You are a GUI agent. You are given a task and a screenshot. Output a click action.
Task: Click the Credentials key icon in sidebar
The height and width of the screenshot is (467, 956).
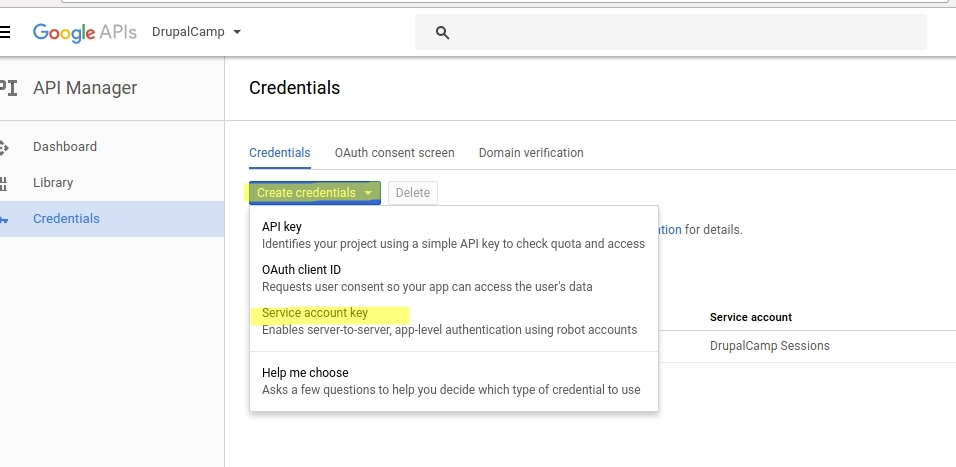coord(4,219)
